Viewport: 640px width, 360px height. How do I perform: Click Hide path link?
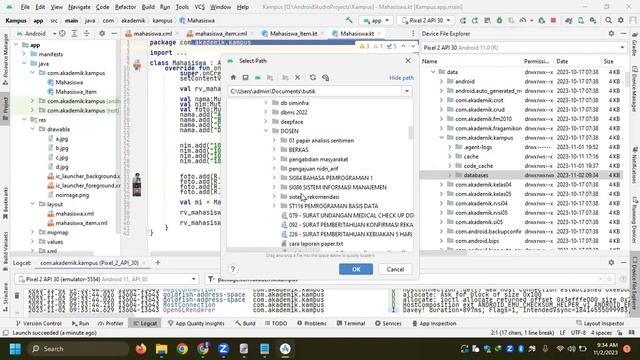tap(401, 78)
